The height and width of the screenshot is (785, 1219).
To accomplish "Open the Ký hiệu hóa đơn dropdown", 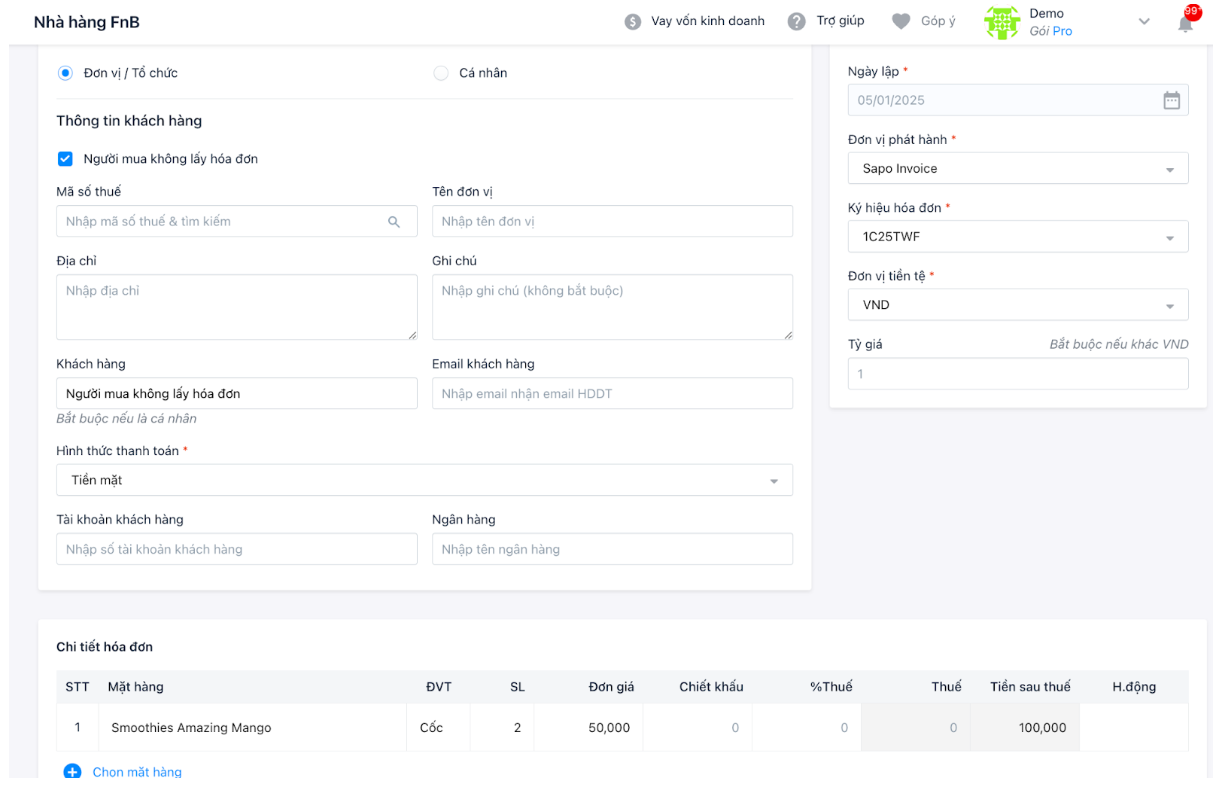I will [1018, 237].
